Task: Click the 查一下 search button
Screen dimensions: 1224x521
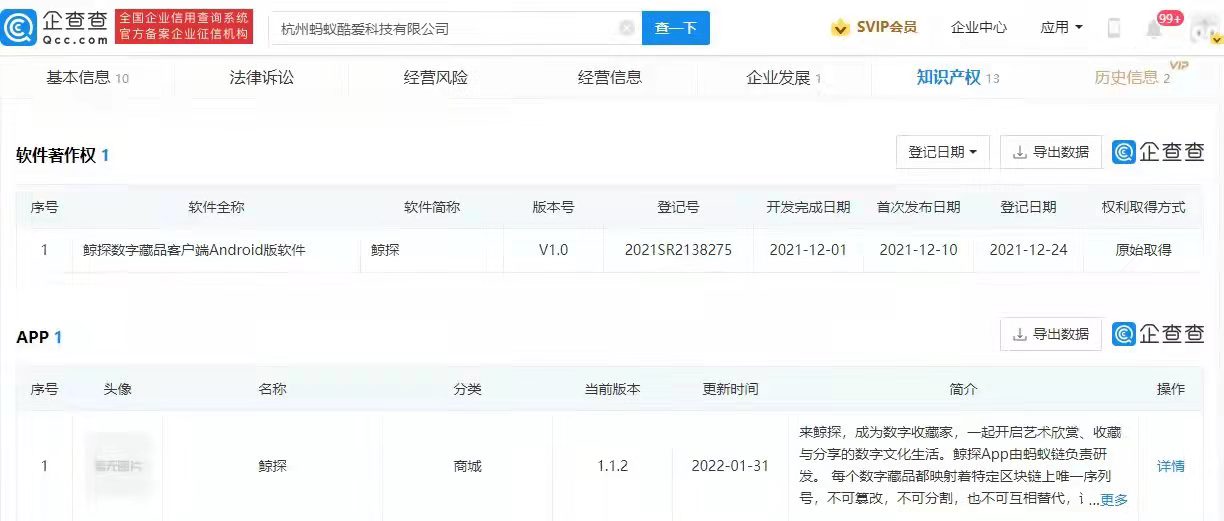Action: tap(676, 28)
